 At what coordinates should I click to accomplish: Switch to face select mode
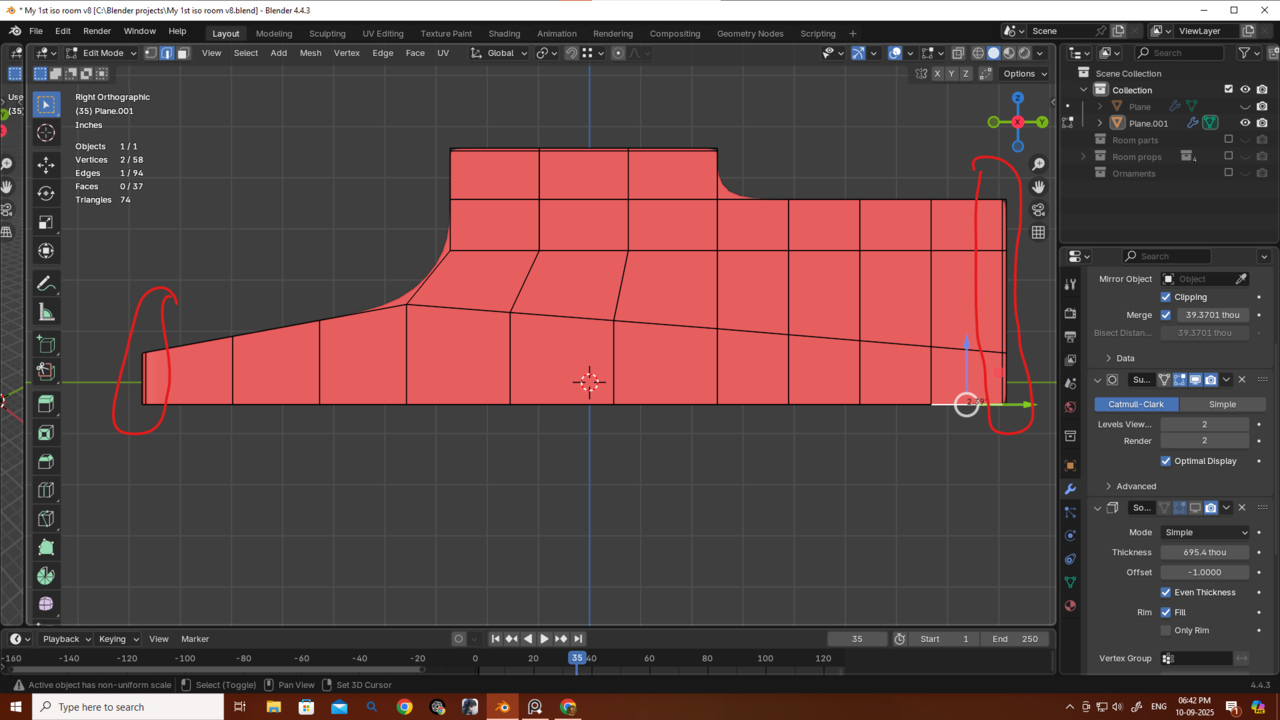(x=183, y=53)
